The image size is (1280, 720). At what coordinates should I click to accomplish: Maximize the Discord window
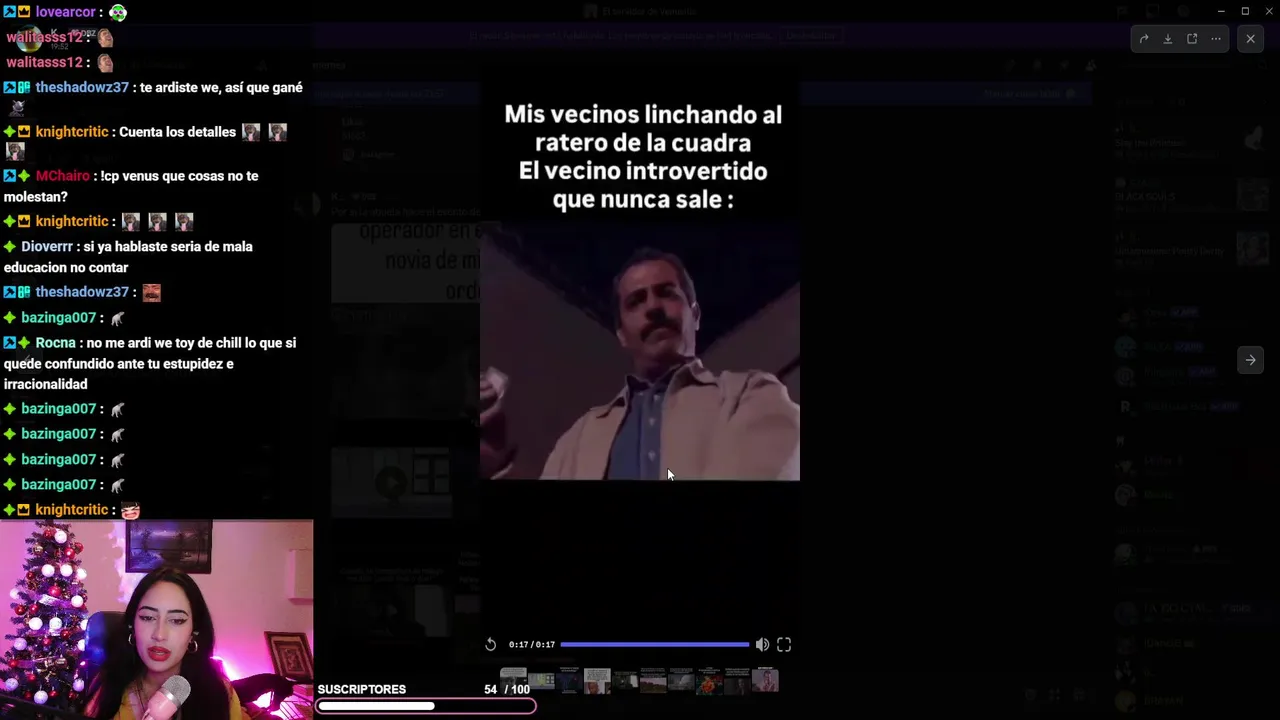[1245, 11]
